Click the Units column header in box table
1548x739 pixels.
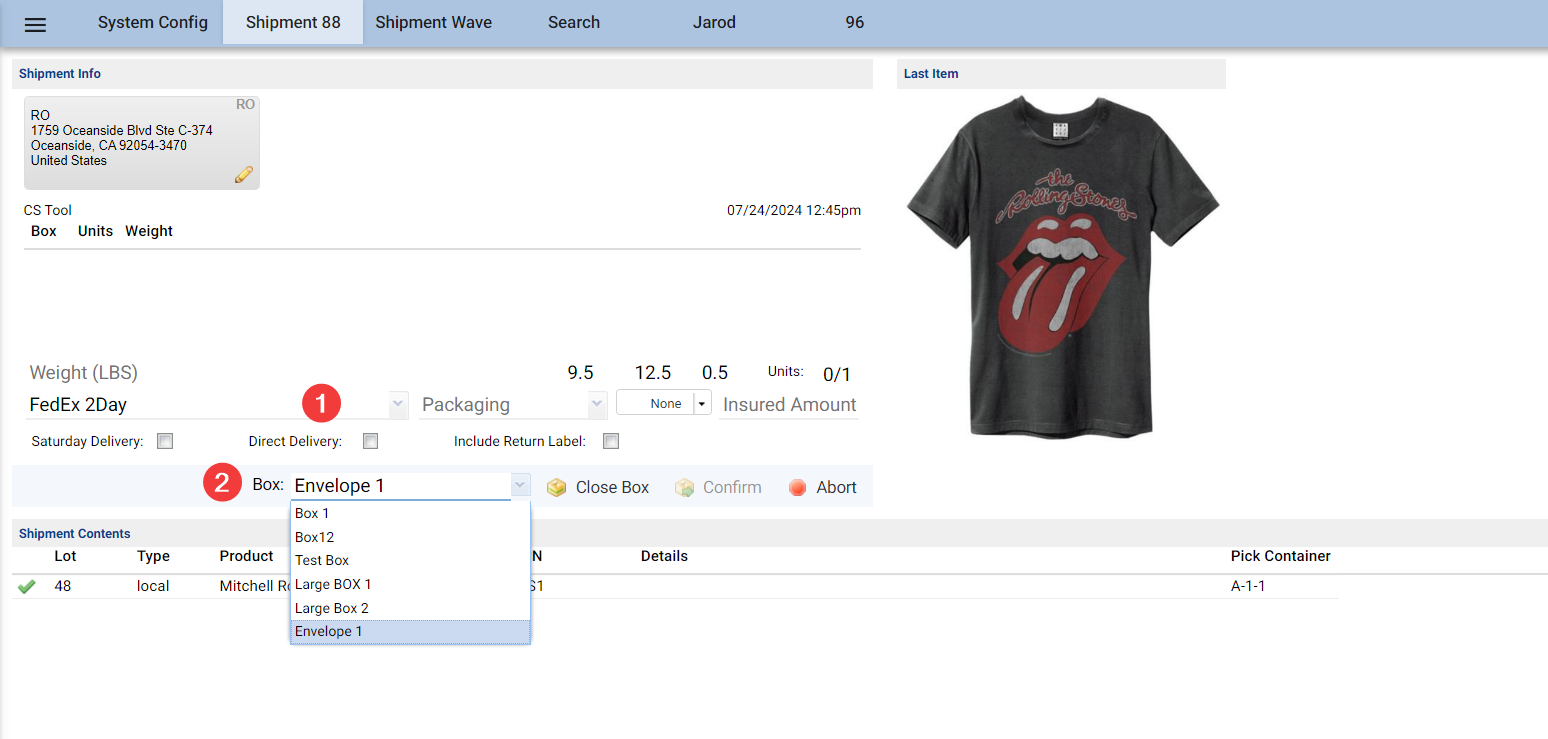95,231
